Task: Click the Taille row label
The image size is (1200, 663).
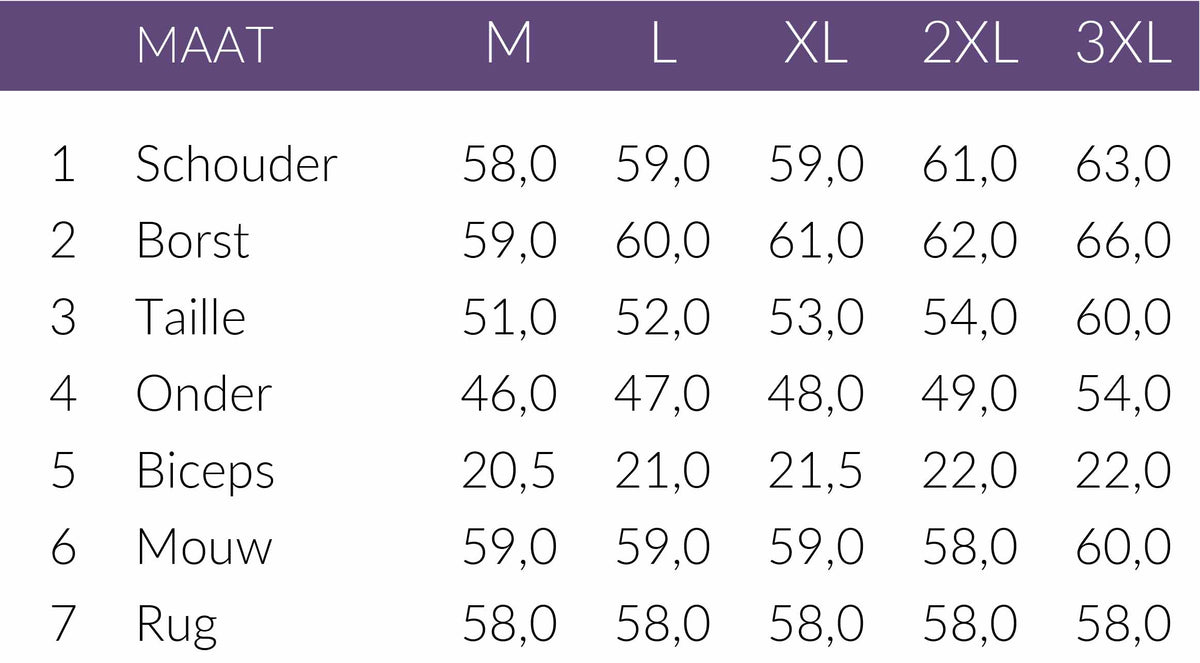Action: [x=191, y=318]
